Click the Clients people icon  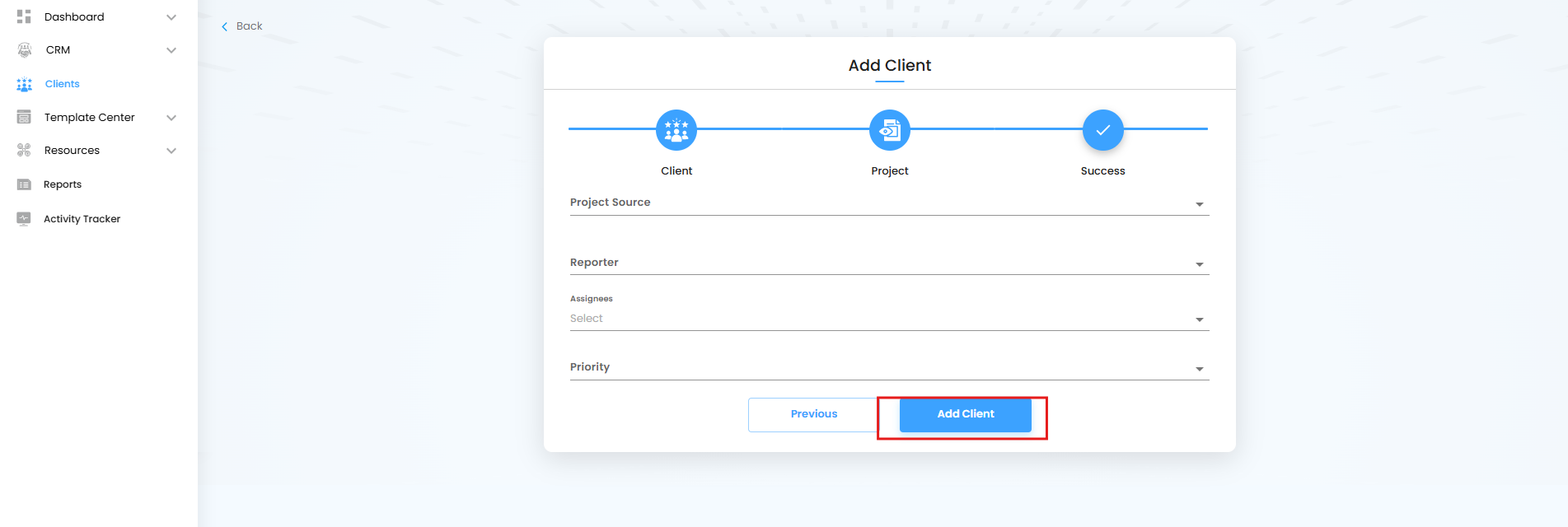(x=25, y=84)
